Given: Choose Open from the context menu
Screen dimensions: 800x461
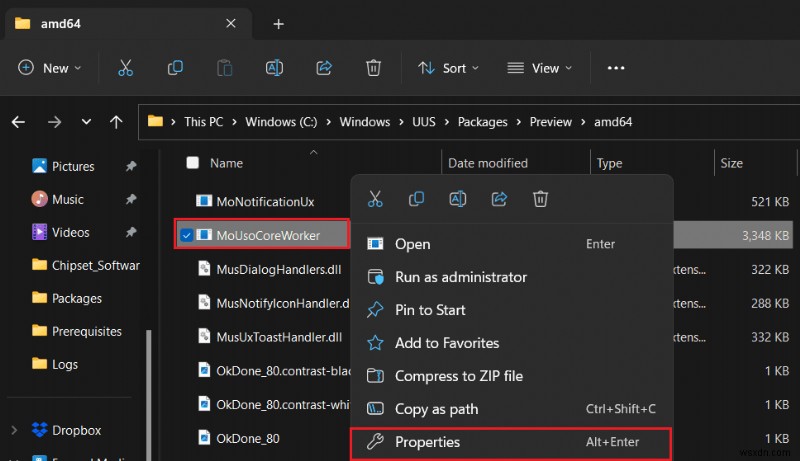Looking at the screenshot, I should [511, 244].
